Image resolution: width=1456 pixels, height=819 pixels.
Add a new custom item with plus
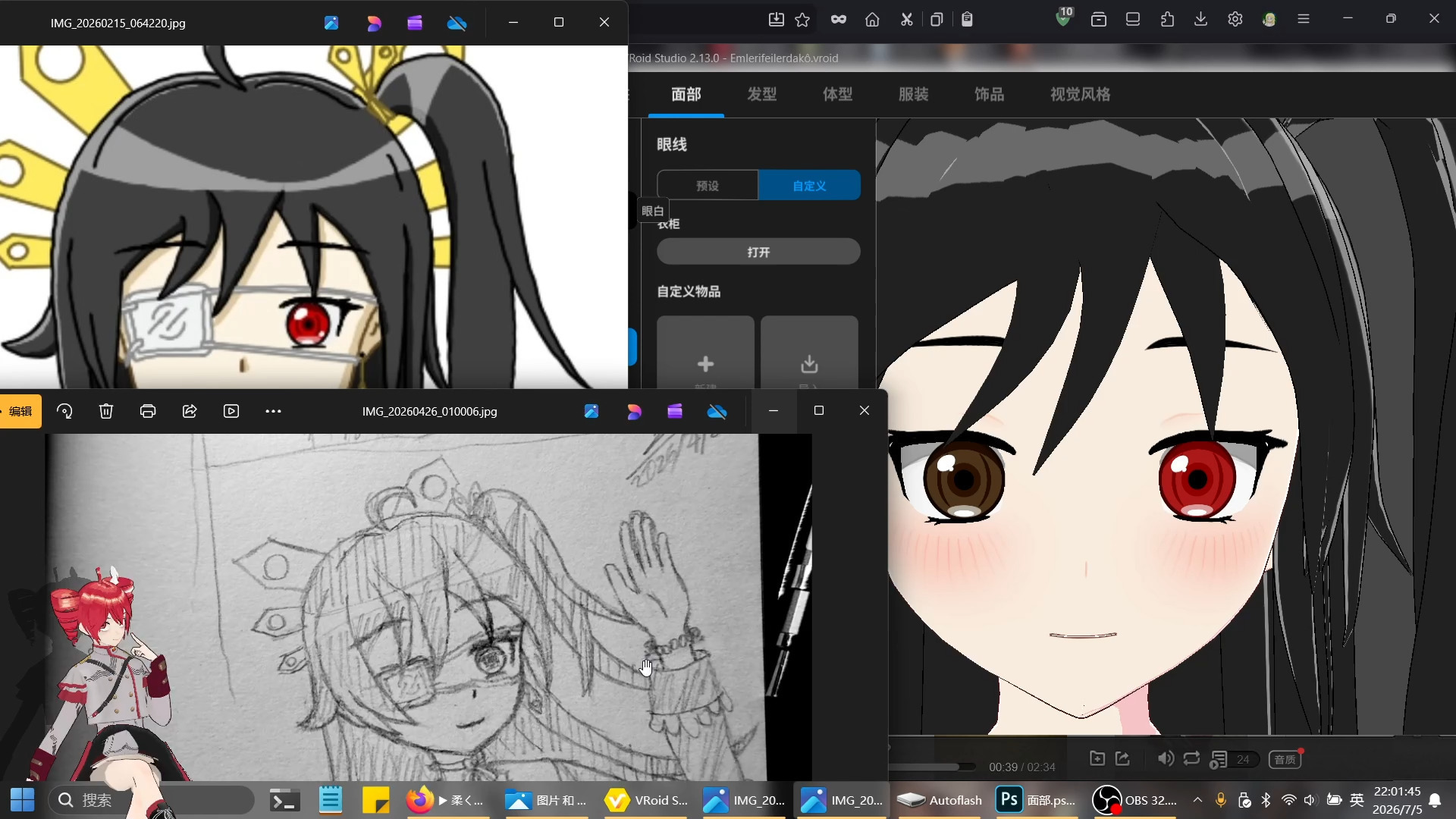click(705, 353)
